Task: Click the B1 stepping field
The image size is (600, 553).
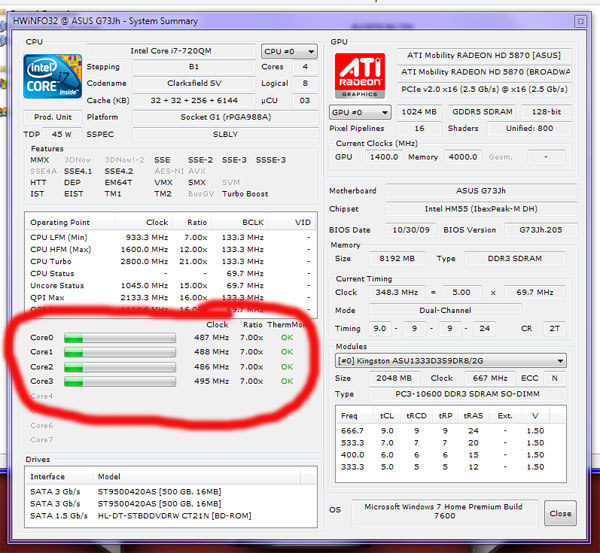Action: tap(194, 67)
